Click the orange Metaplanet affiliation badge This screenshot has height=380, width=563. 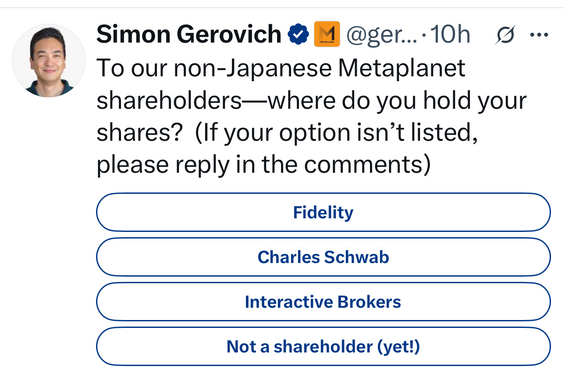click(x=327, y=34)
